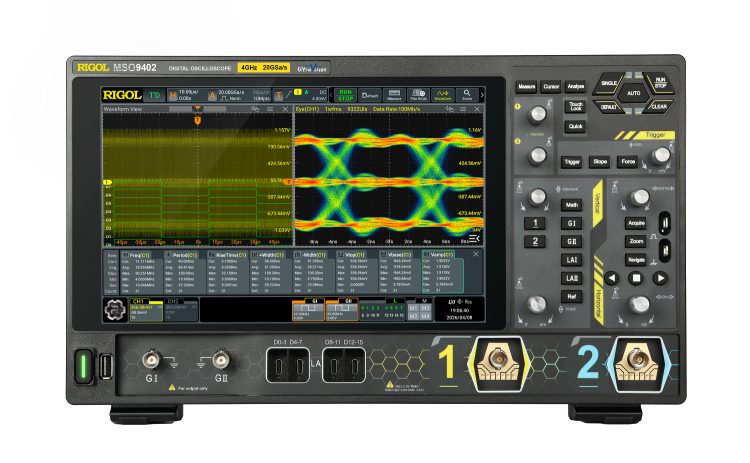Open the Math key menu
Image resolution: width=750 pixels, height=463 pixels.
click(572, 205)
